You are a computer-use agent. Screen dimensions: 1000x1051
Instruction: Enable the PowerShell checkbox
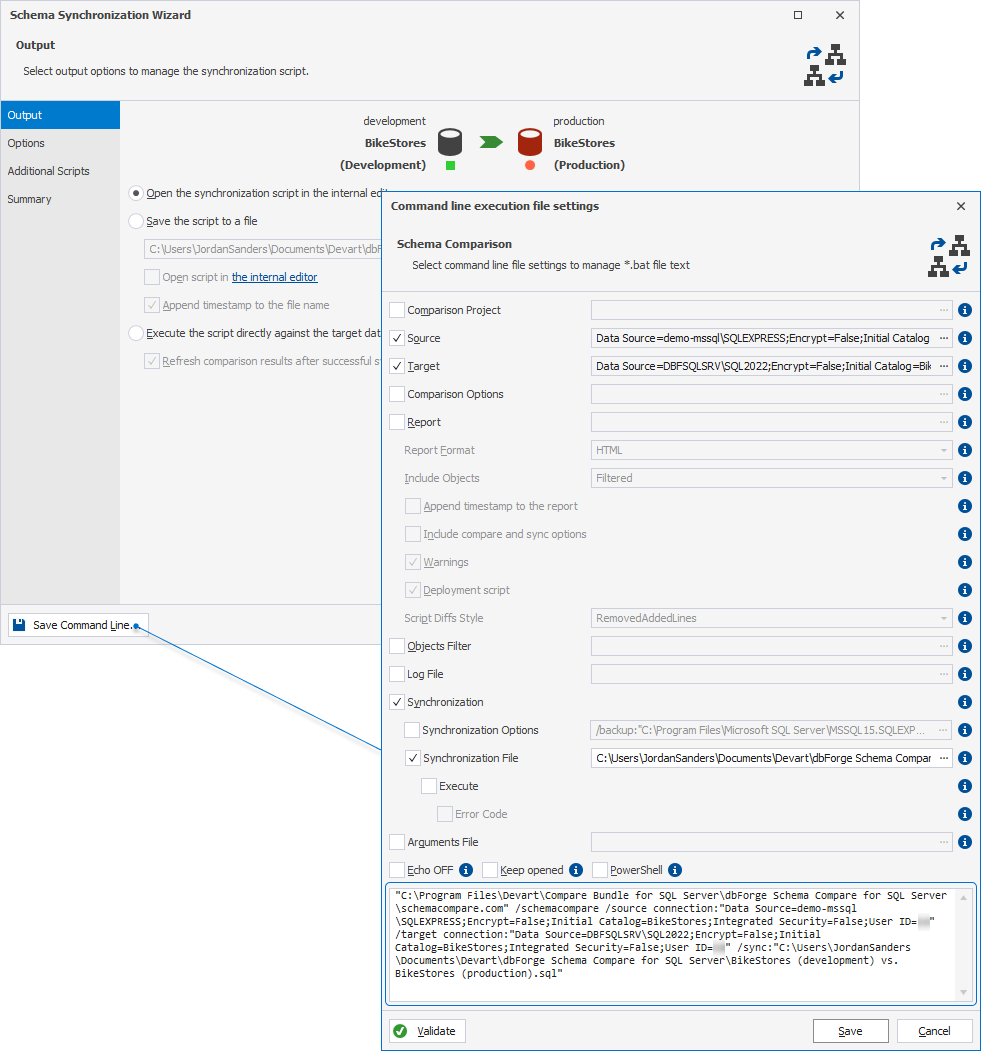click(x=600, y=870)
